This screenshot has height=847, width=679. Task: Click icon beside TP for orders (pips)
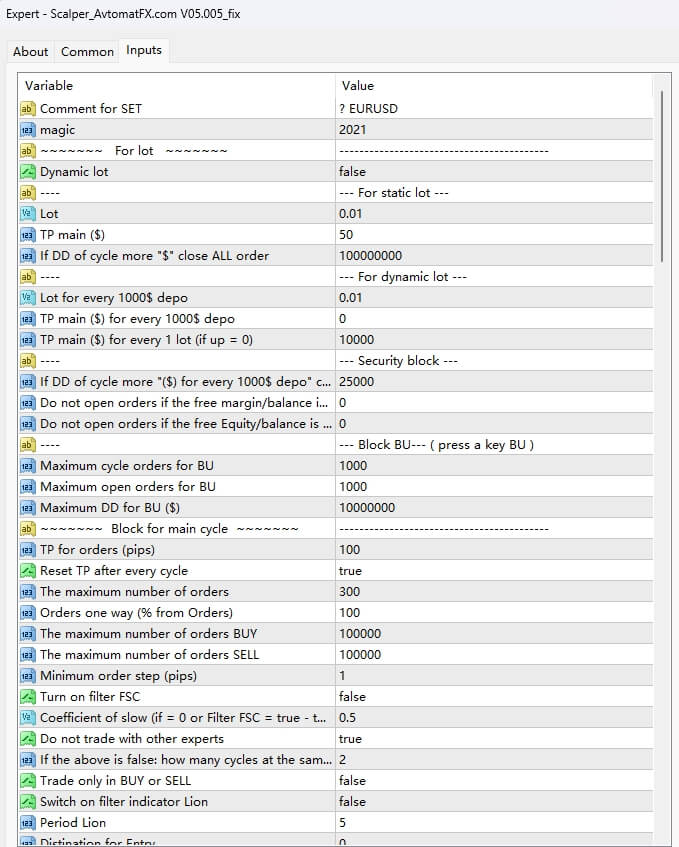pyautogui.click(x=27, y=550)
